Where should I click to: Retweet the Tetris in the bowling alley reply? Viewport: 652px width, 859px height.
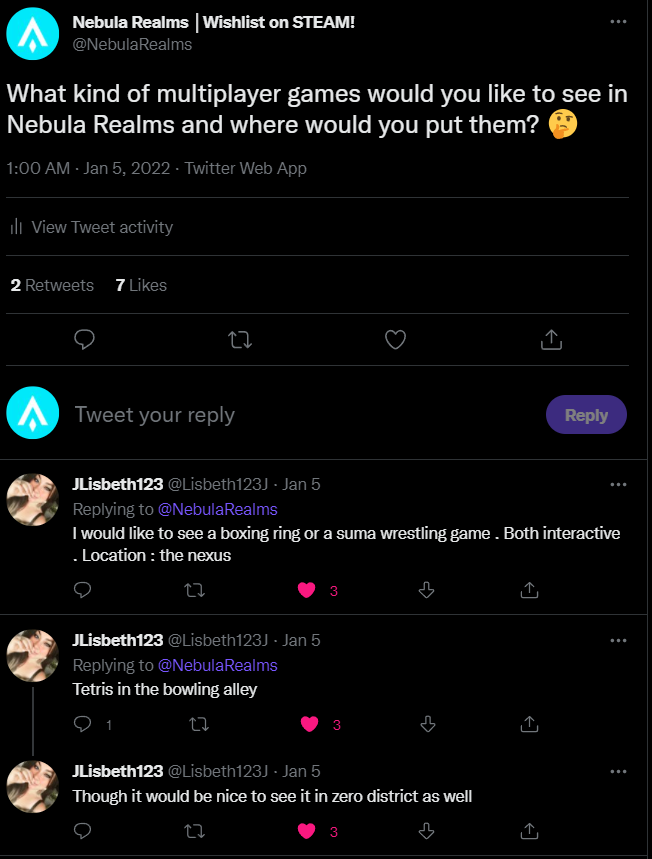(197, 724)
